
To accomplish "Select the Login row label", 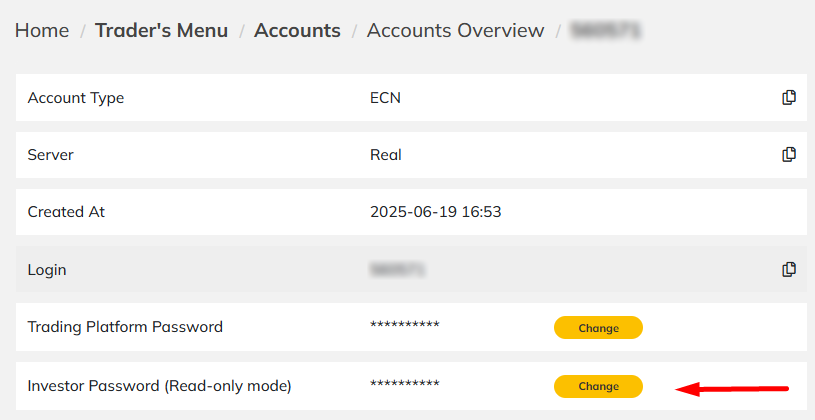I will click(x=47, y=270).
